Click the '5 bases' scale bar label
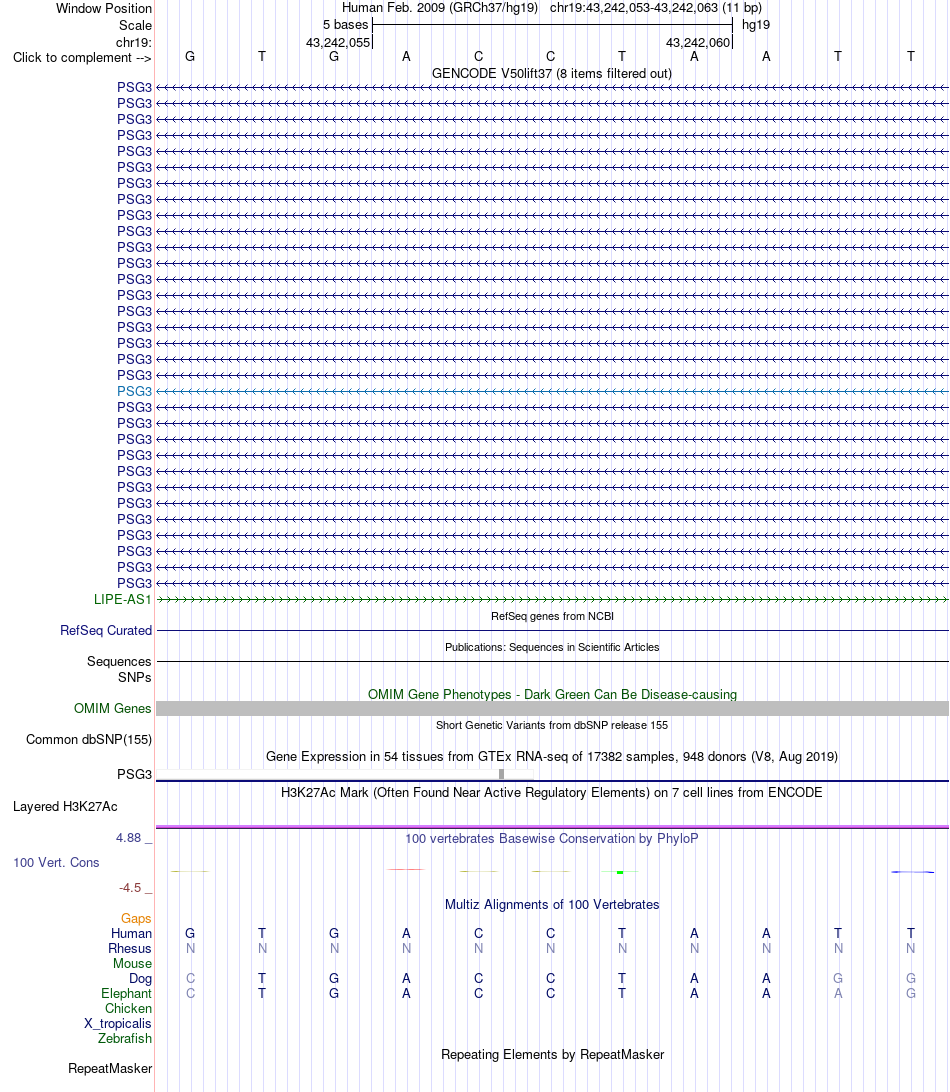 pyautogui.click(x=345, y=25)
